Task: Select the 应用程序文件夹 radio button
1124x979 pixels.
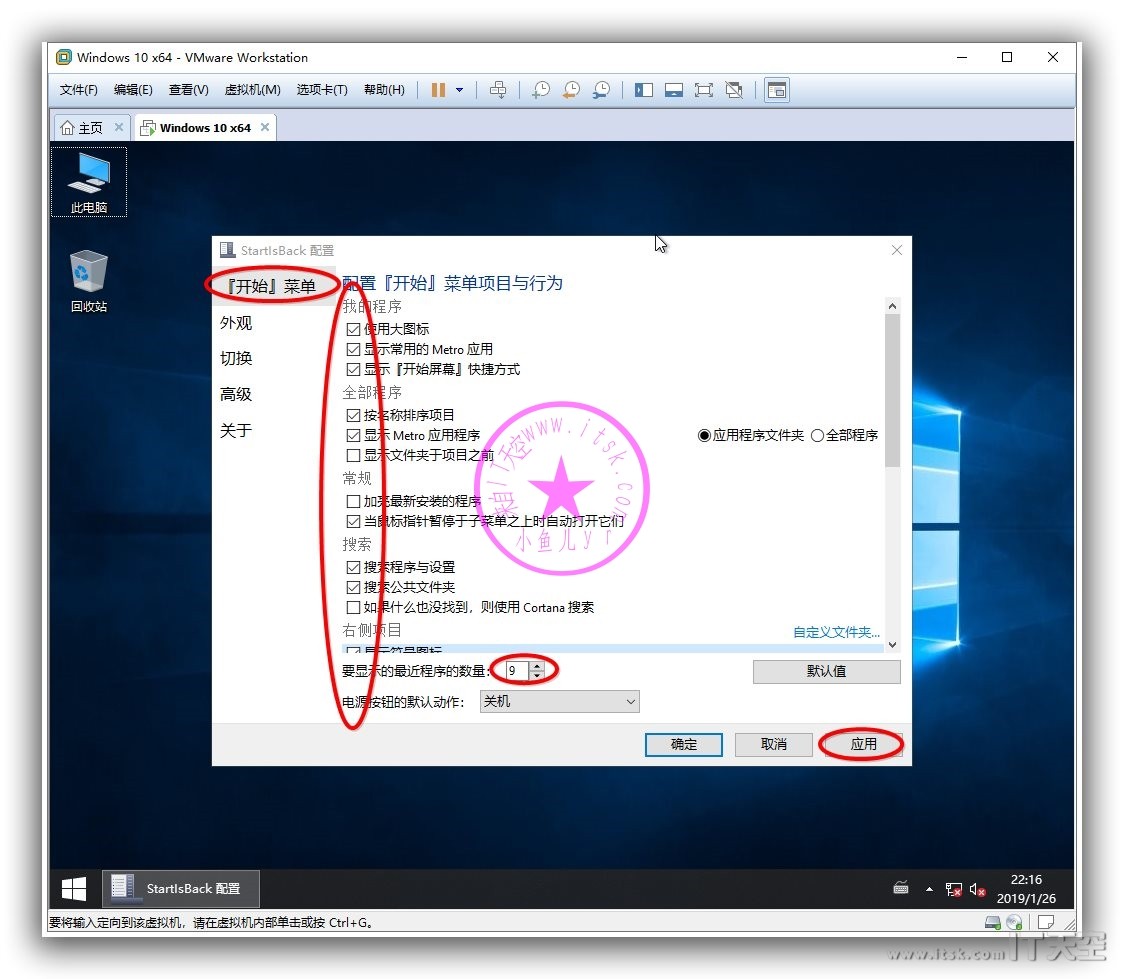Action: click(x=704, y=435)
